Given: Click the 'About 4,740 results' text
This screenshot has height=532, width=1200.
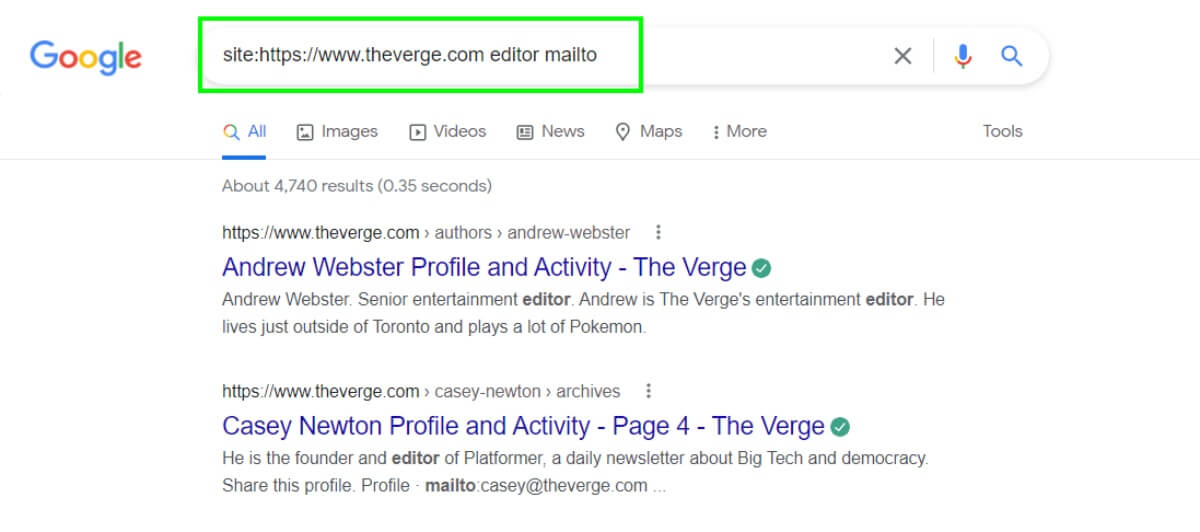Looking at the screenshot, I should click(x=357, y=186).
